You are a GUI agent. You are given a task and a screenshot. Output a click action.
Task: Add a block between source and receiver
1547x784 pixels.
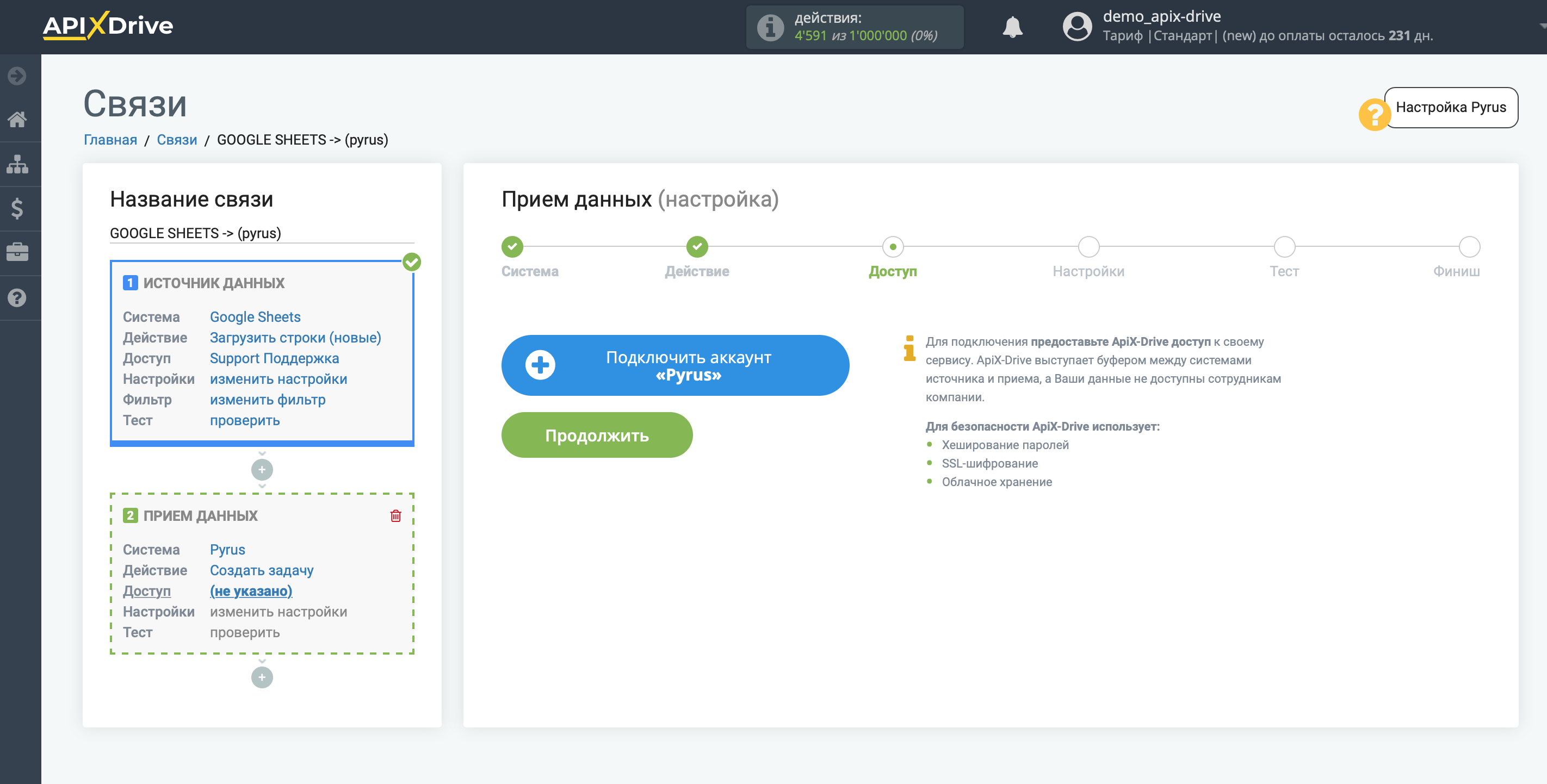point(262,469)
